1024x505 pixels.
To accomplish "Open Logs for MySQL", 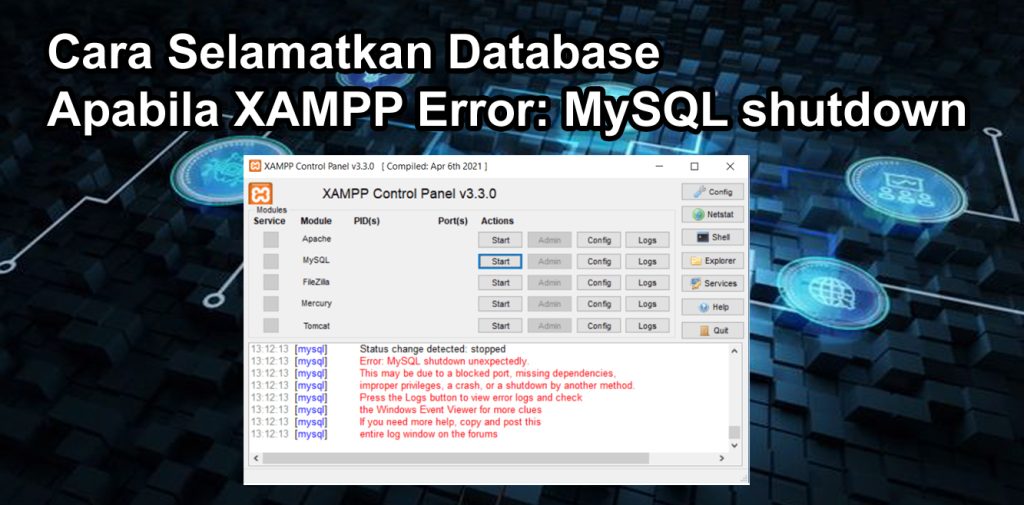I will 647,262.
